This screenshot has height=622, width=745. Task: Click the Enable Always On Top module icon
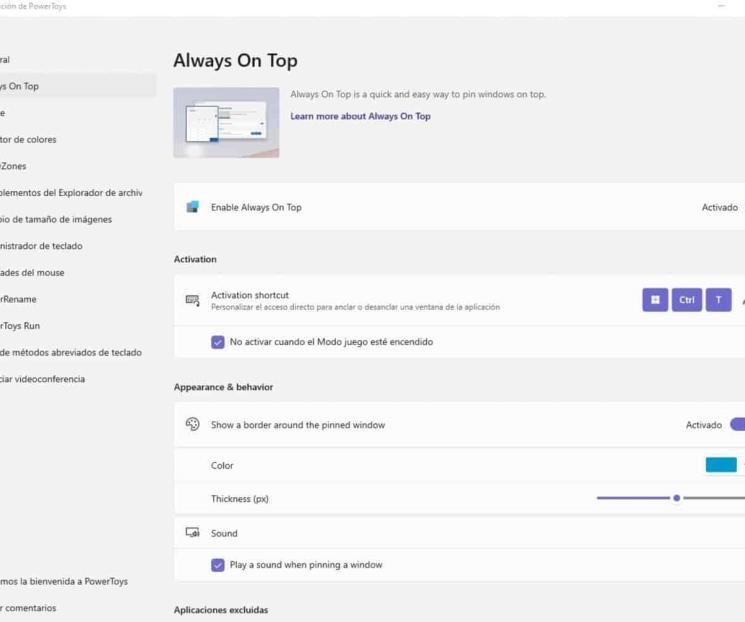tap(192, 207)
